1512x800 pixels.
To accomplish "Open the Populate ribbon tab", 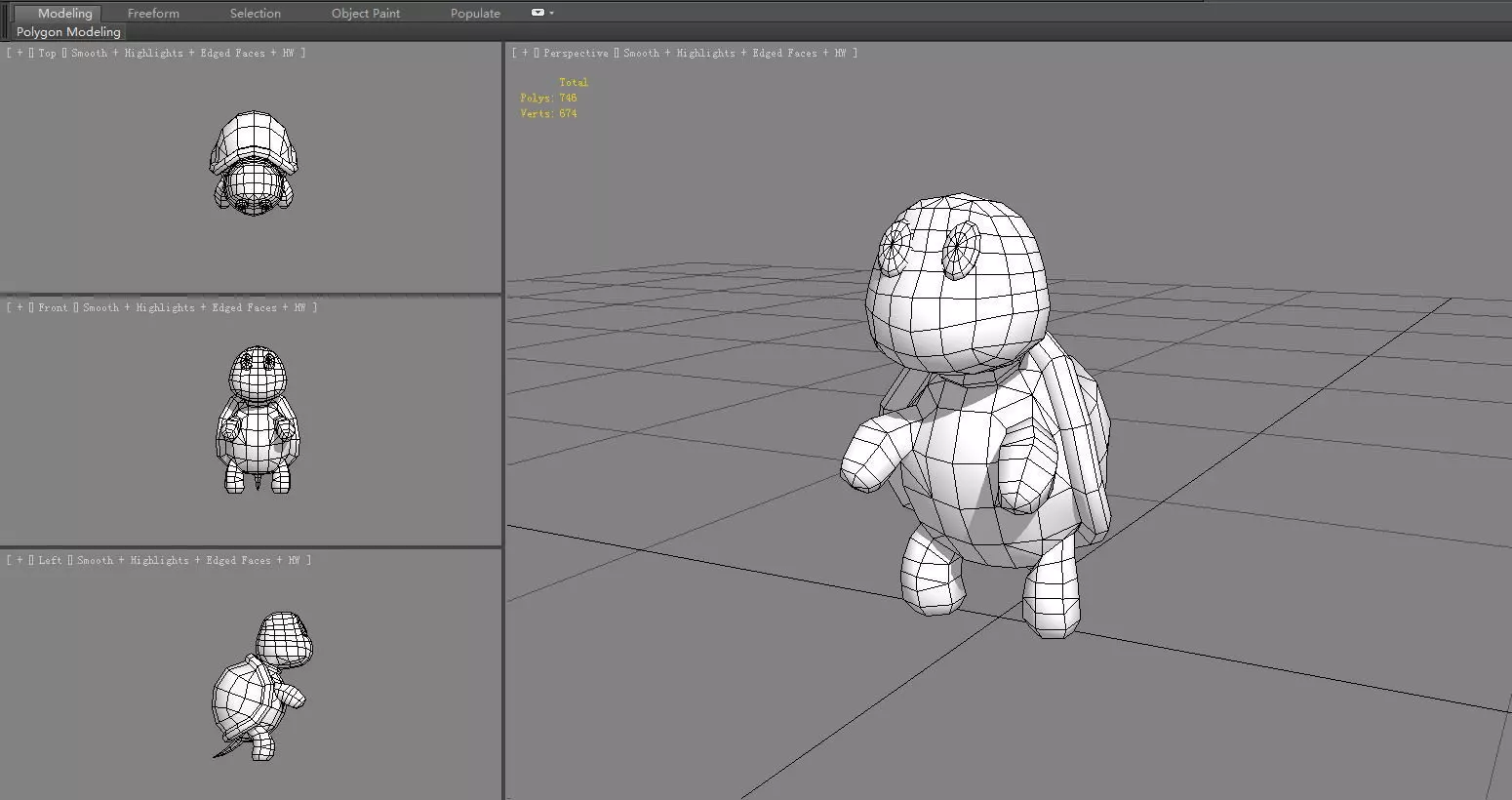I will 475,13.
